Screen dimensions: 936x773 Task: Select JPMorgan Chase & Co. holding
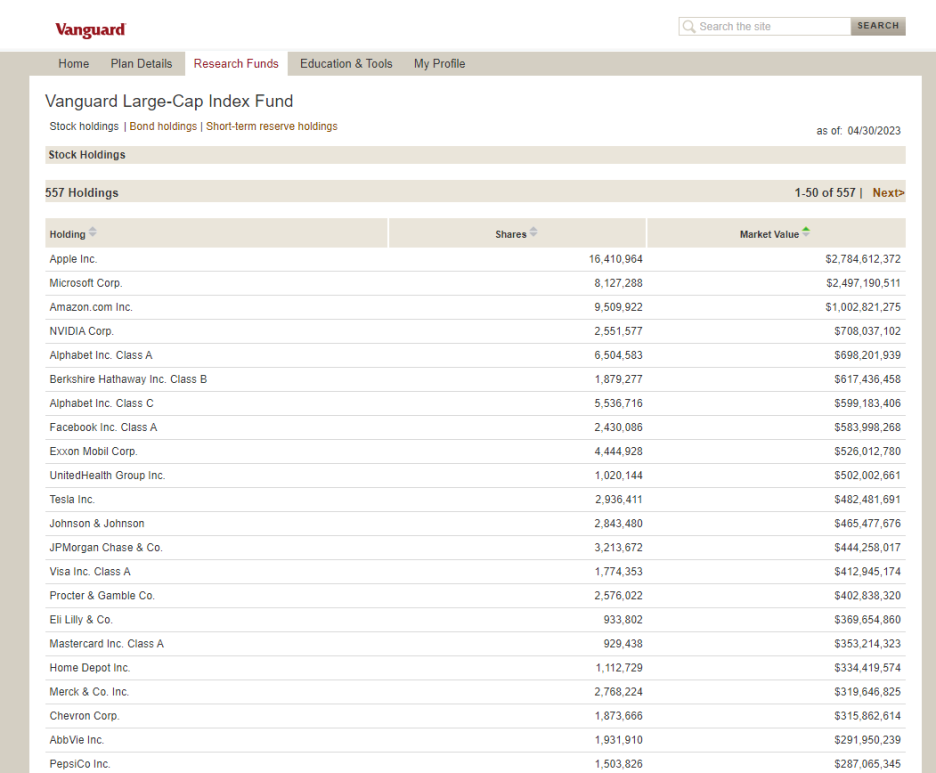106,547
